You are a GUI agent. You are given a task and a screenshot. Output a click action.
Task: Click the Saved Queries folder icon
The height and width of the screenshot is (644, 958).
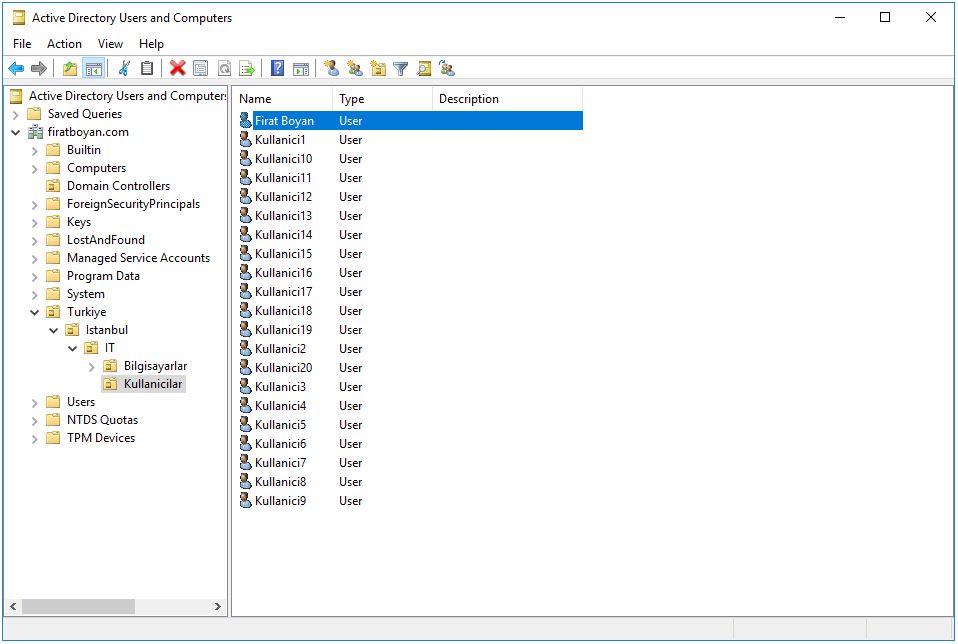pyautogui.click(x=34, y=114)
